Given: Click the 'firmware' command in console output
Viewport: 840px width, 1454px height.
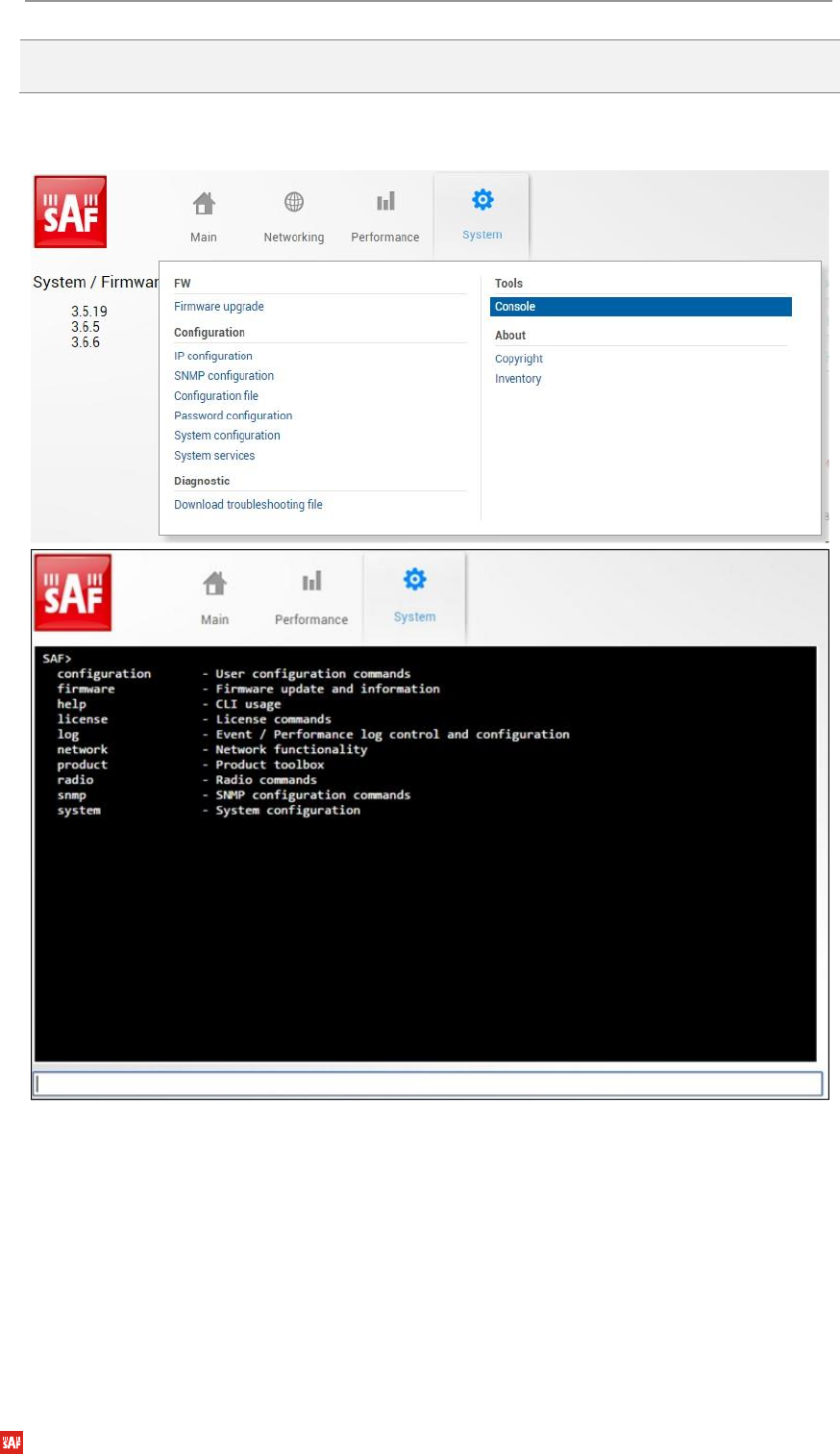Looking at the screenshot, I should pos(86,689).
